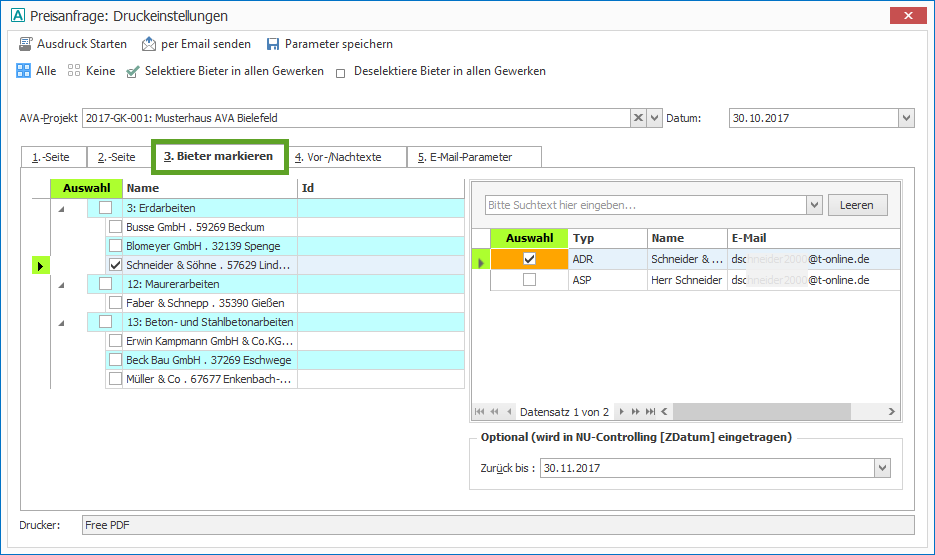Enable the ASP Herr Schneider checkbox
This screenshot has width=935, height=555.
pyautogui.click(x=529, y=281)
